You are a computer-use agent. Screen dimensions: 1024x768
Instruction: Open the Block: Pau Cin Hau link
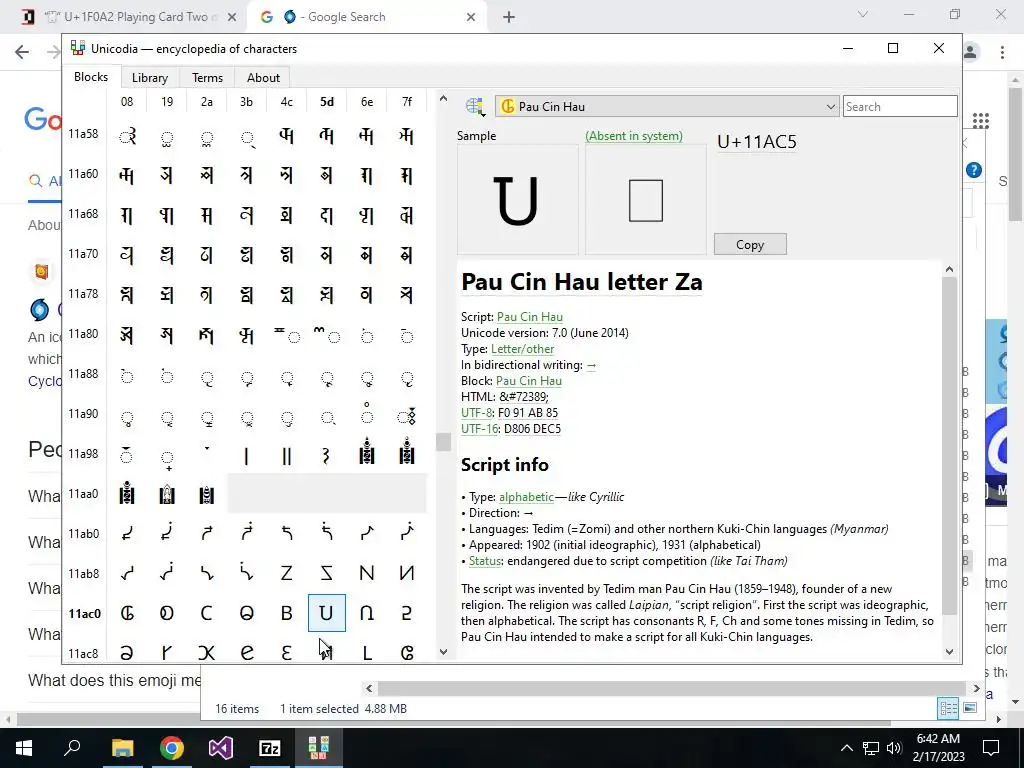point(528,381)
